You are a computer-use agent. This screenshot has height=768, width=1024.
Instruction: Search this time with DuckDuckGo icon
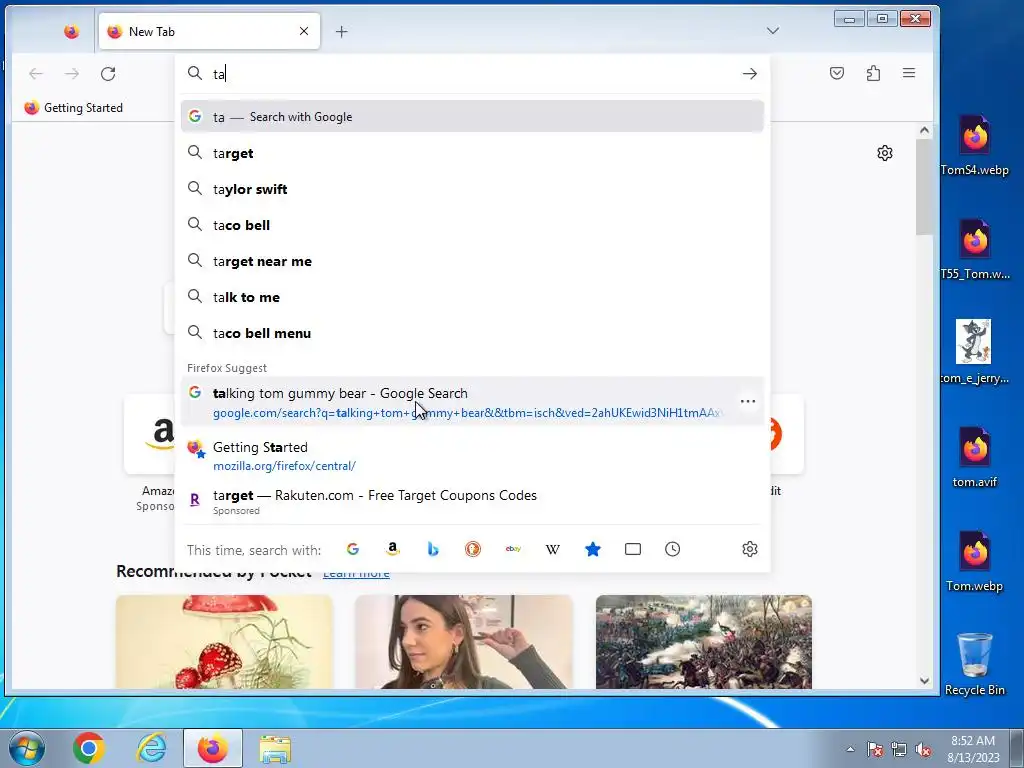473,549
